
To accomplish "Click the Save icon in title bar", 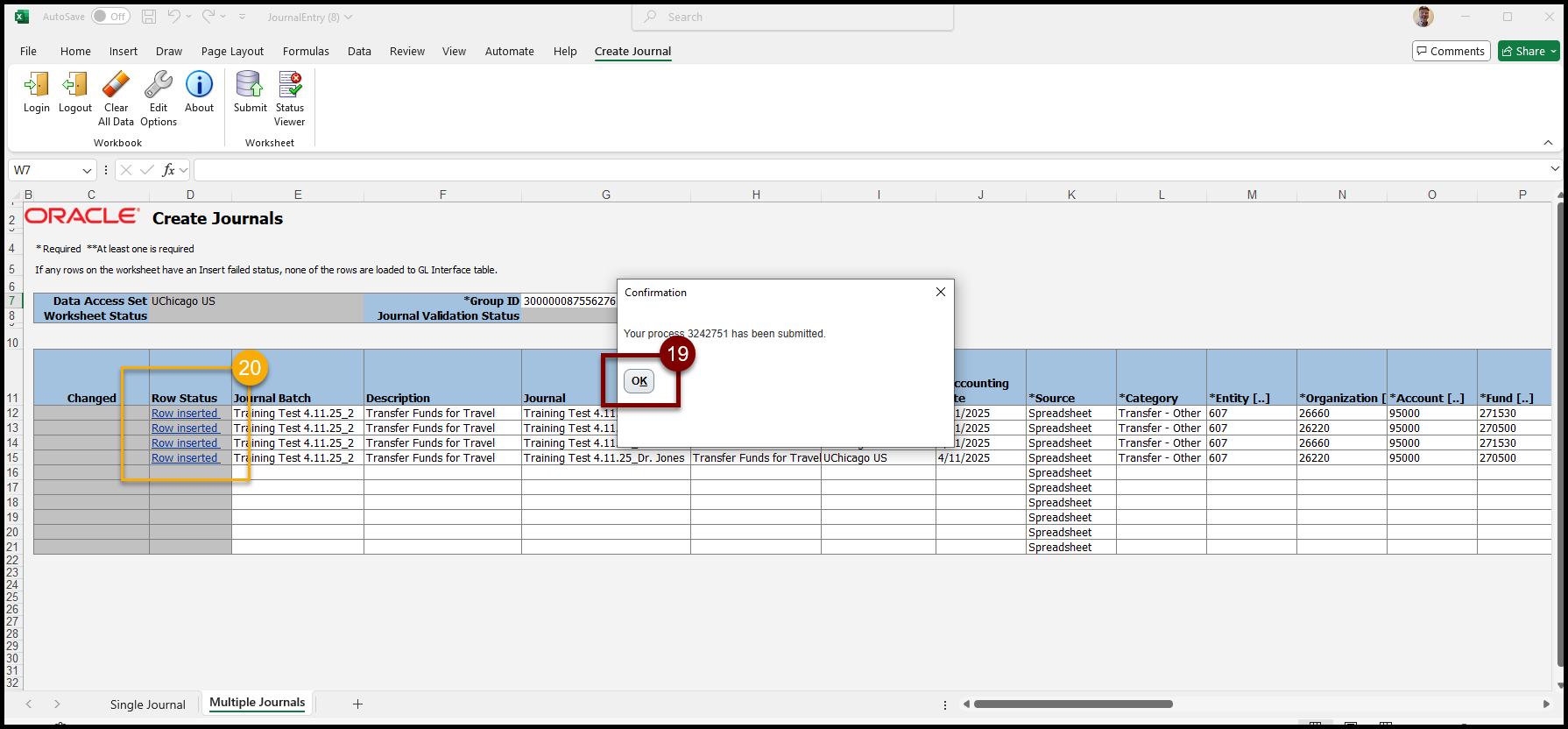I will click(x=149, y=17).
